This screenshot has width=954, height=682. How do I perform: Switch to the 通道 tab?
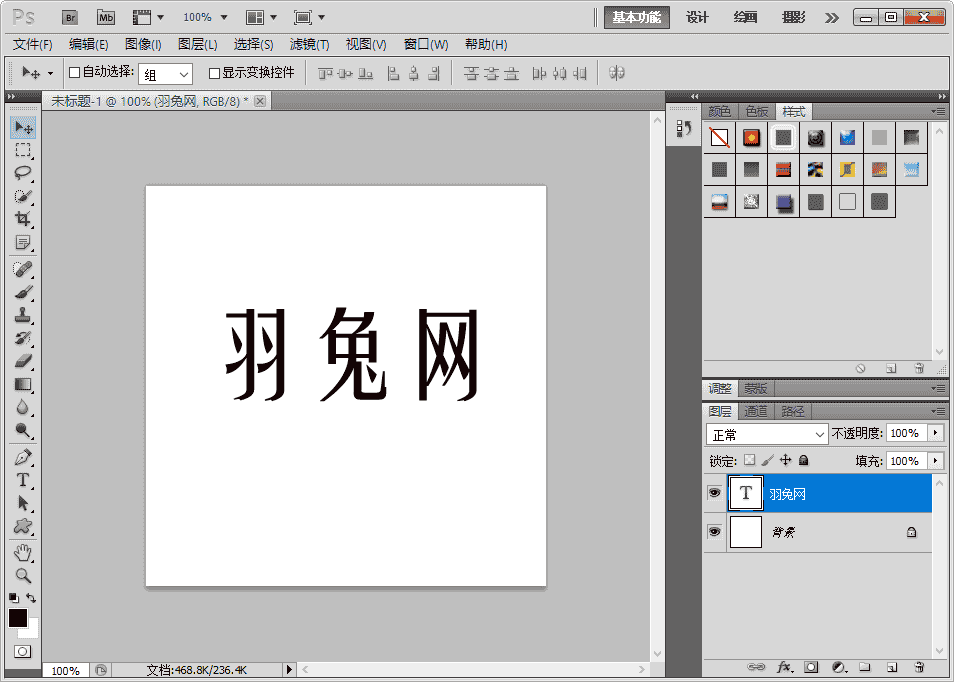click(x=756, y=411)
